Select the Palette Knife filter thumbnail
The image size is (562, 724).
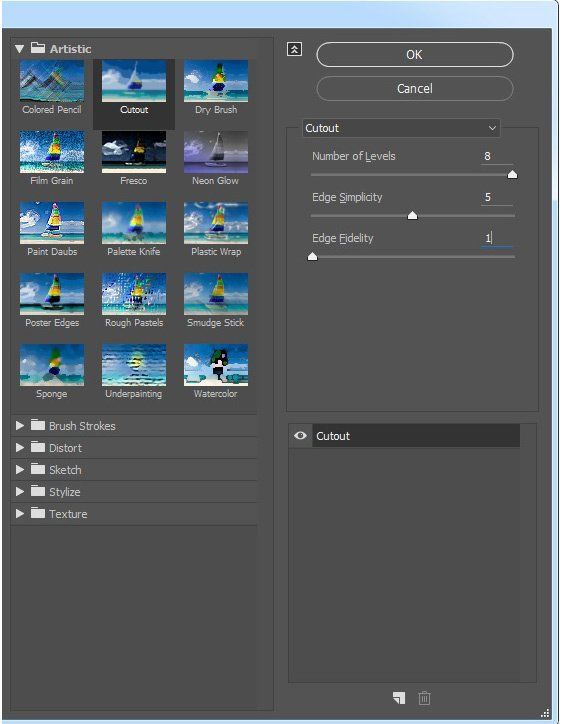[134, 223]
